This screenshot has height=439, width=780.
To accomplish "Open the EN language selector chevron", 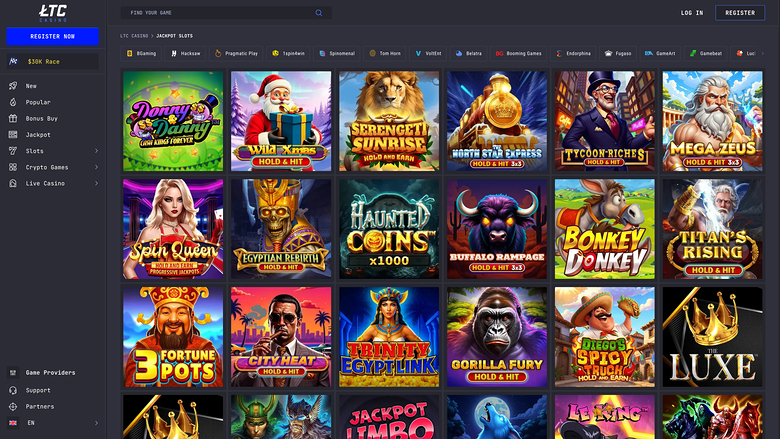I will coord(97,423).
